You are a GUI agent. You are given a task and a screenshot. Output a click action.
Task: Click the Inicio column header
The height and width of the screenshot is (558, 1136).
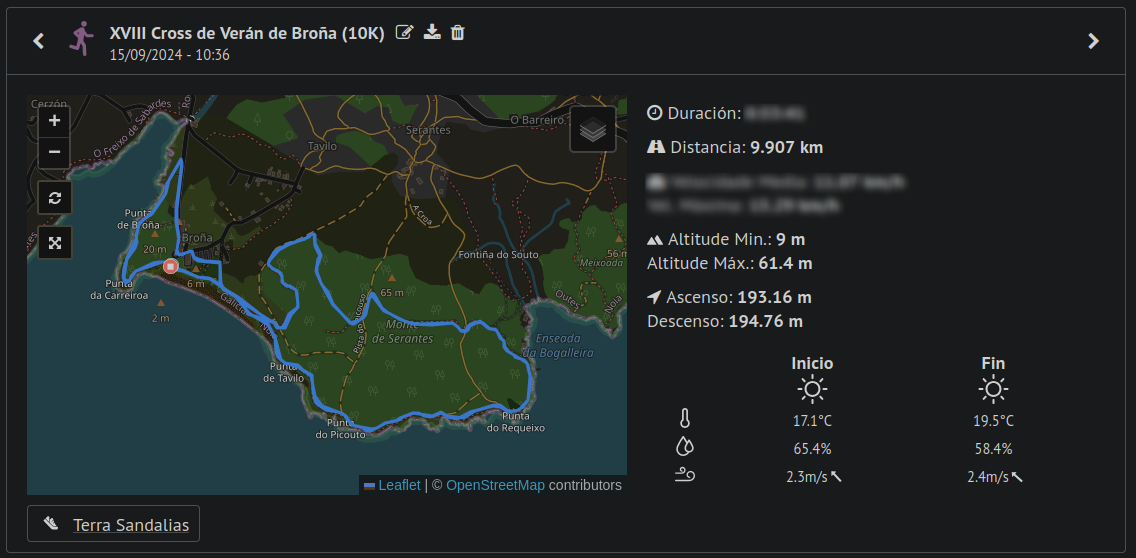(x=812, y=363)
